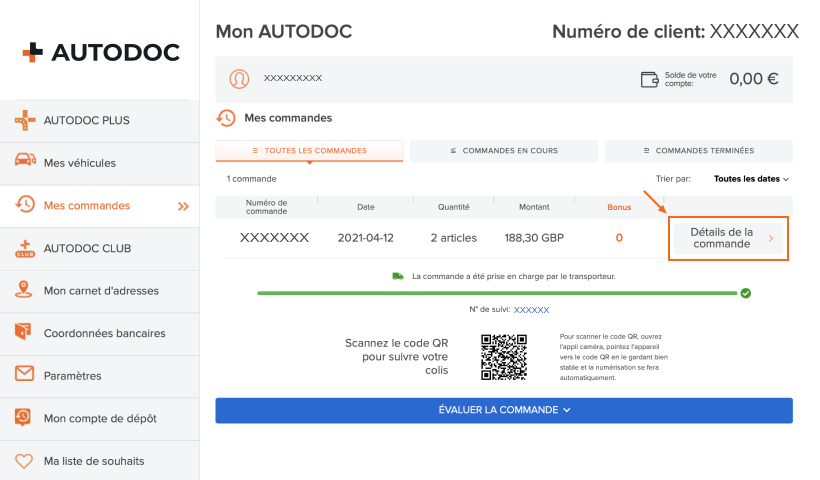Switch to Commandes terminées tab
The height and width of the screenshot is (480, 820).
coord(698,151)
